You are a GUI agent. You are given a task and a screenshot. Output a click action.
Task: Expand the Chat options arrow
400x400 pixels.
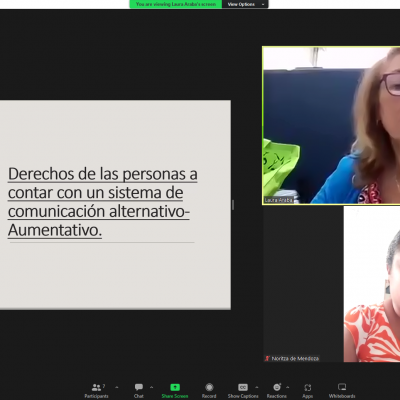point(152,387)
